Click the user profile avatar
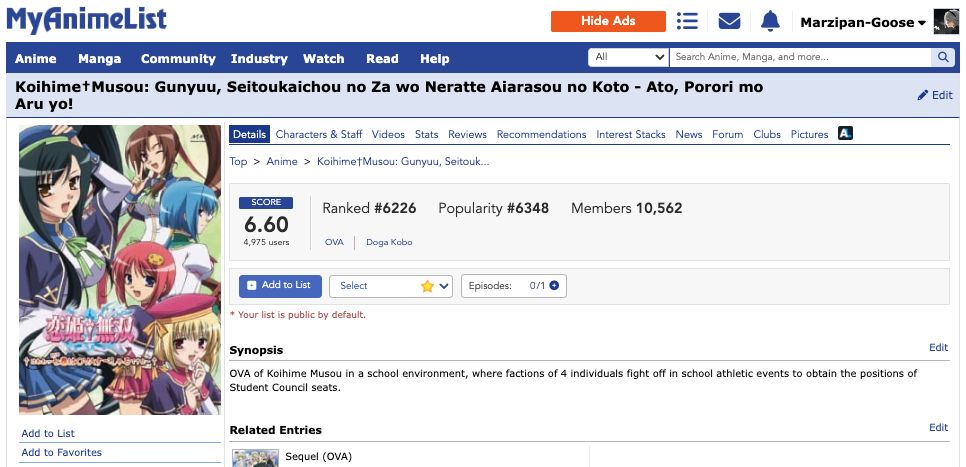 [945, 22]
